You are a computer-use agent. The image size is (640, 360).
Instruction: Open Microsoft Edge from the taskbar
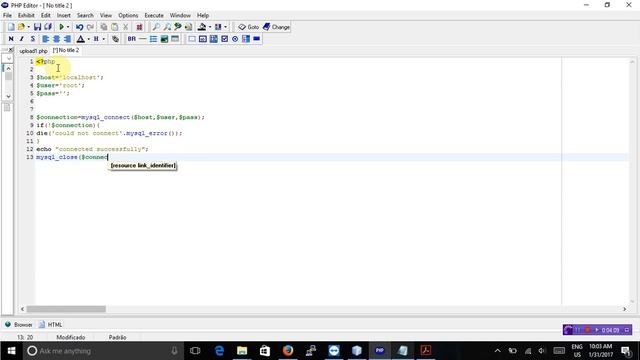coord(219,351)
